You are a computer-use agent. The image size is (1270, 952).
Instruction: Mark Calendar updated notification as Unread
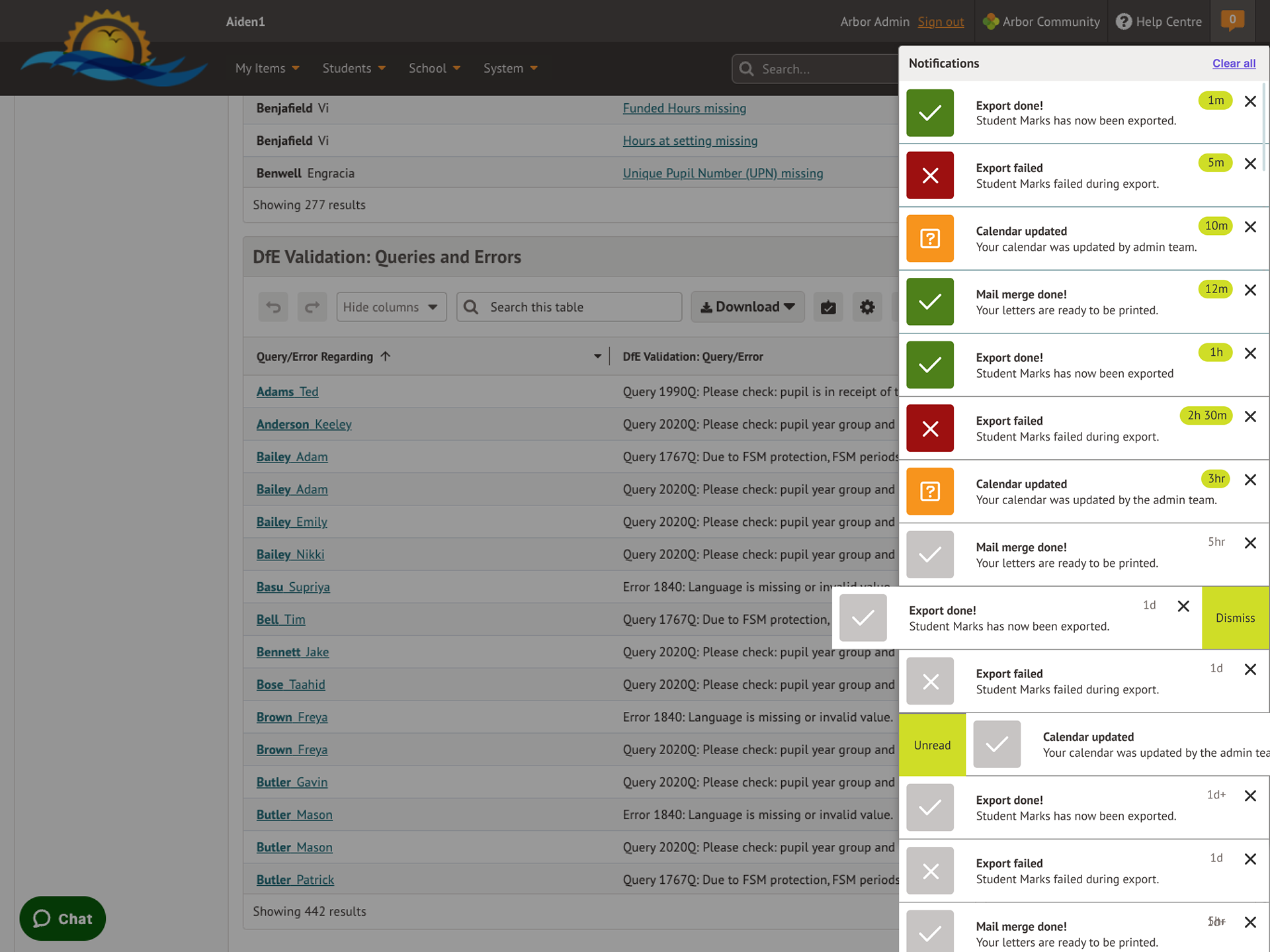pyautogui.click(x=932, y=746)
